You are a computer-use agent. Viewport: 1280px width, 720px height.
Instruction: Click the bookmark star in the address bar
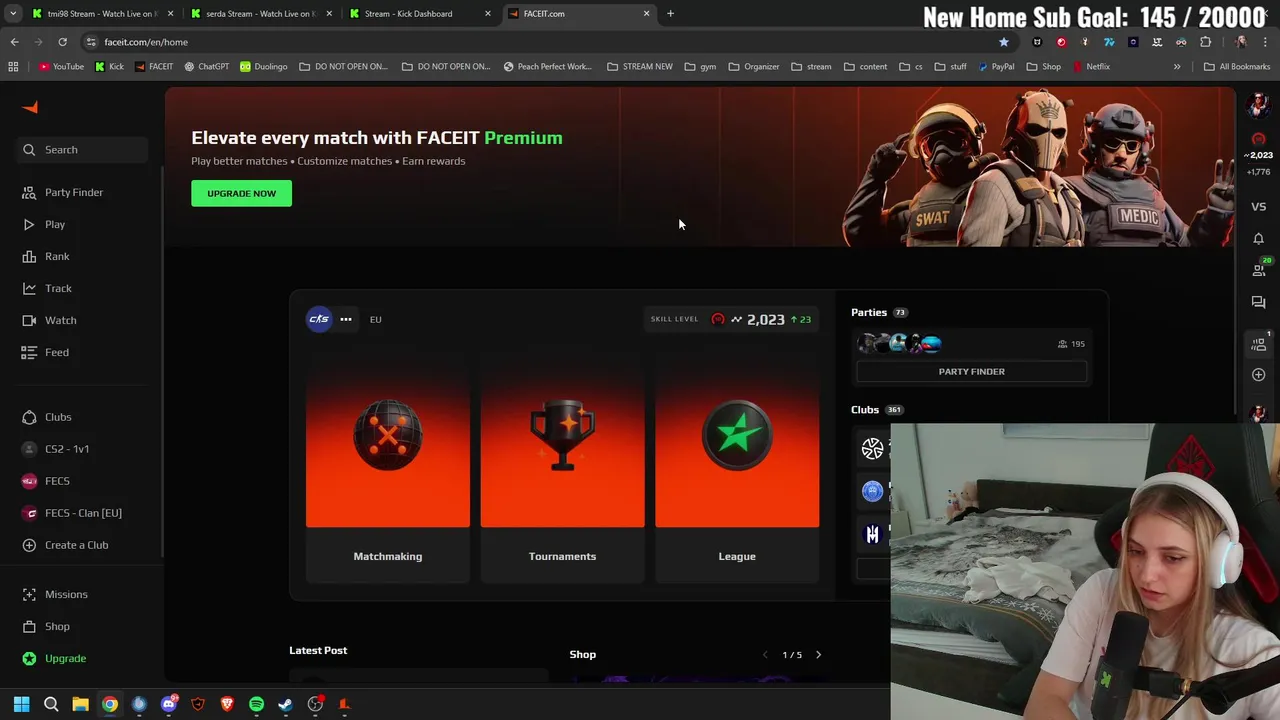[x=1003, y=42]
